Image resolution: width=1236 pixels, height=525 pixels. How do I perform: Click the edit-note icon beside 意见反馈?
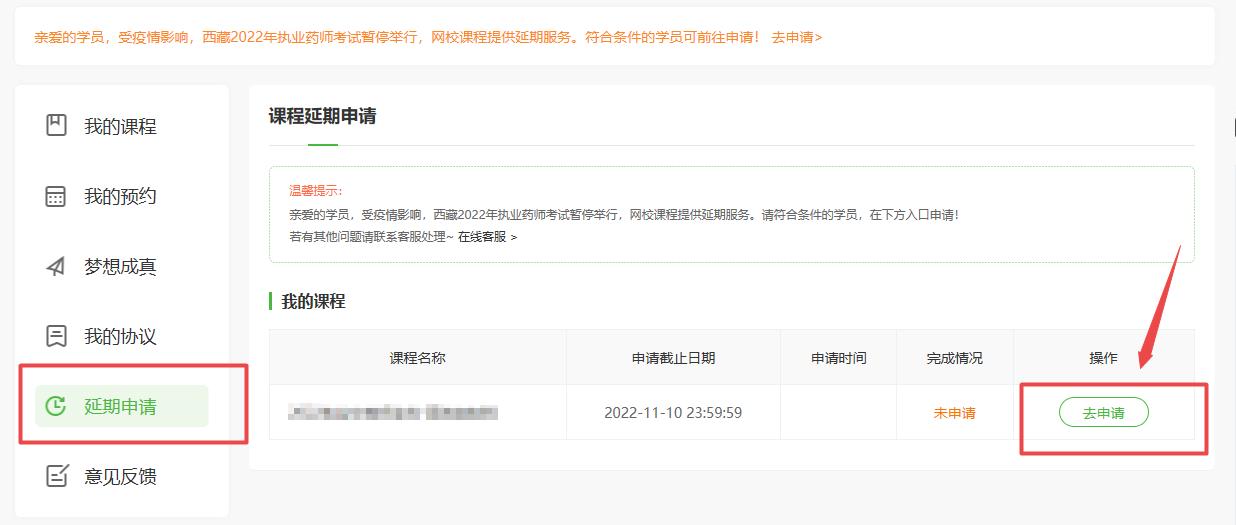coord(57,476)
